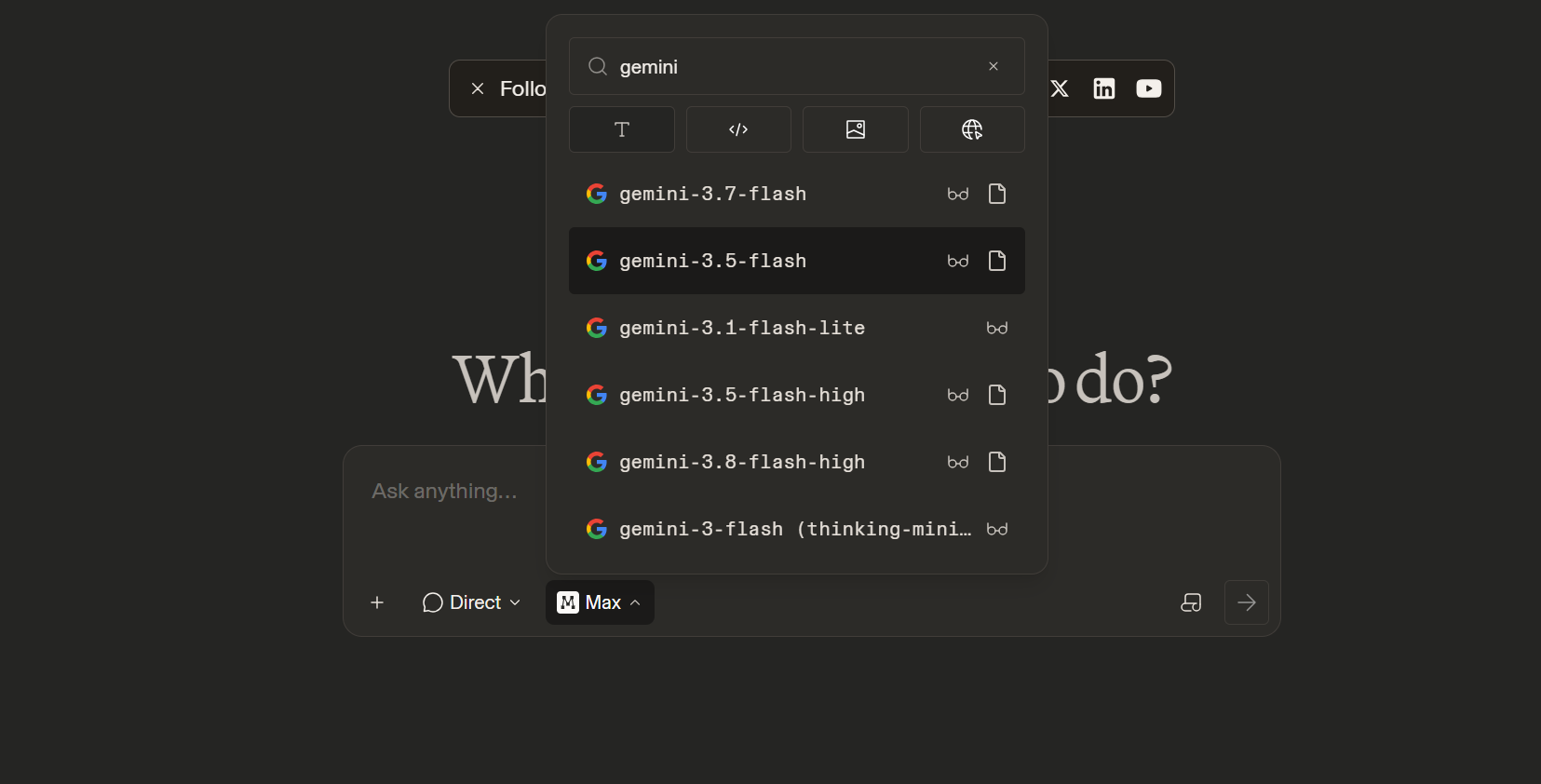Select gemini-3.5-flash model
The image size is (1541, 784).
(x=796, y=261)
